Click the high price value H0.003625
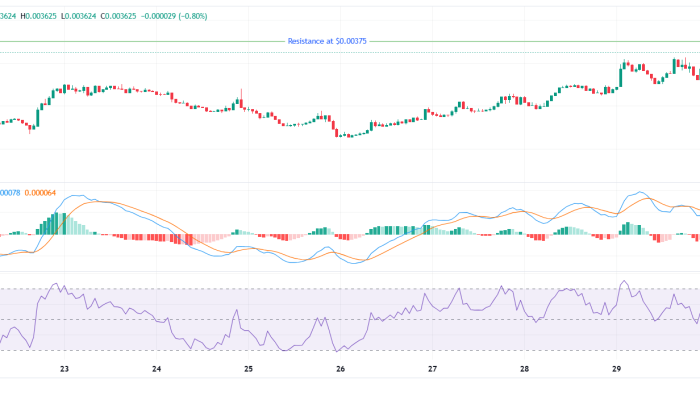This screenshot has width=700, height=400. (40, 16)
